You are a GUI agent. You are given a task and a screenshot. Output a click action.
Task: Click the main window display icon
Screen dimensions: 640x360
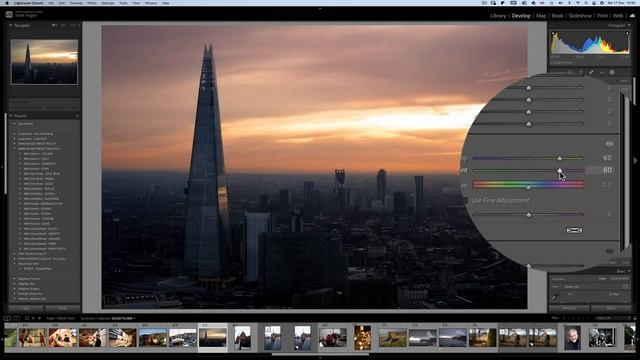click(7, 318)
